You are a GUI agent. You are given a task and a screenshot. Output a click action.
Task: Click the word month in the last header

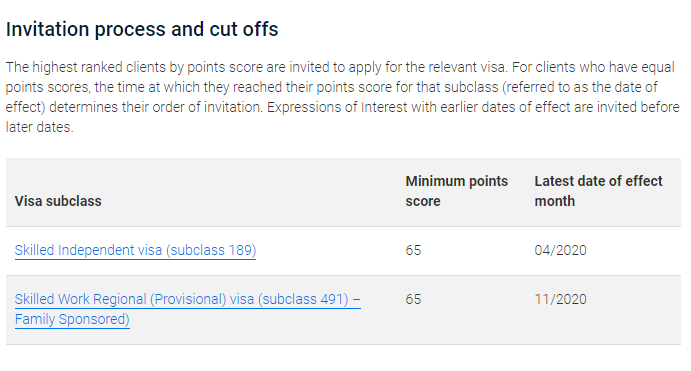tap(555, 201)
